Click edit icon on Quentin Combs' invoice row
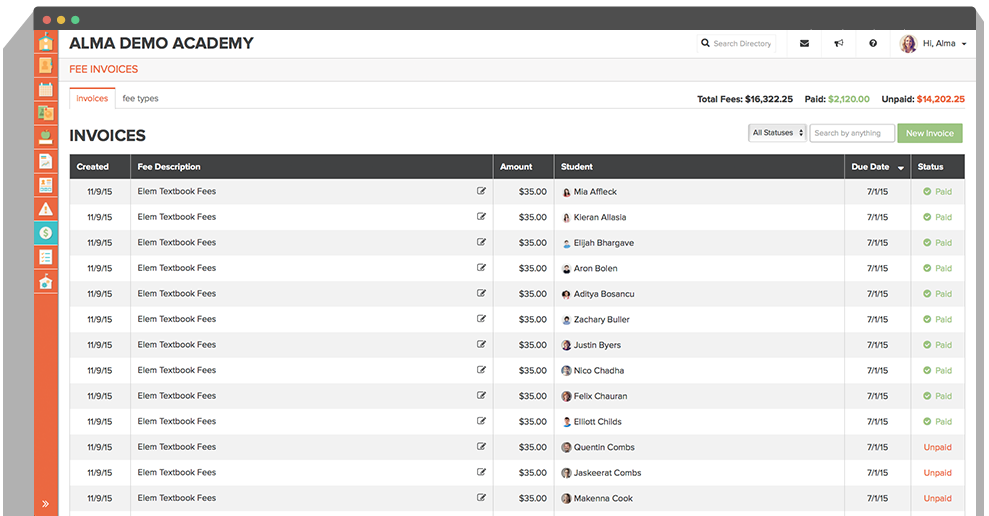The height and width of the screenshot is (516, 989). (x=482, y=447)
